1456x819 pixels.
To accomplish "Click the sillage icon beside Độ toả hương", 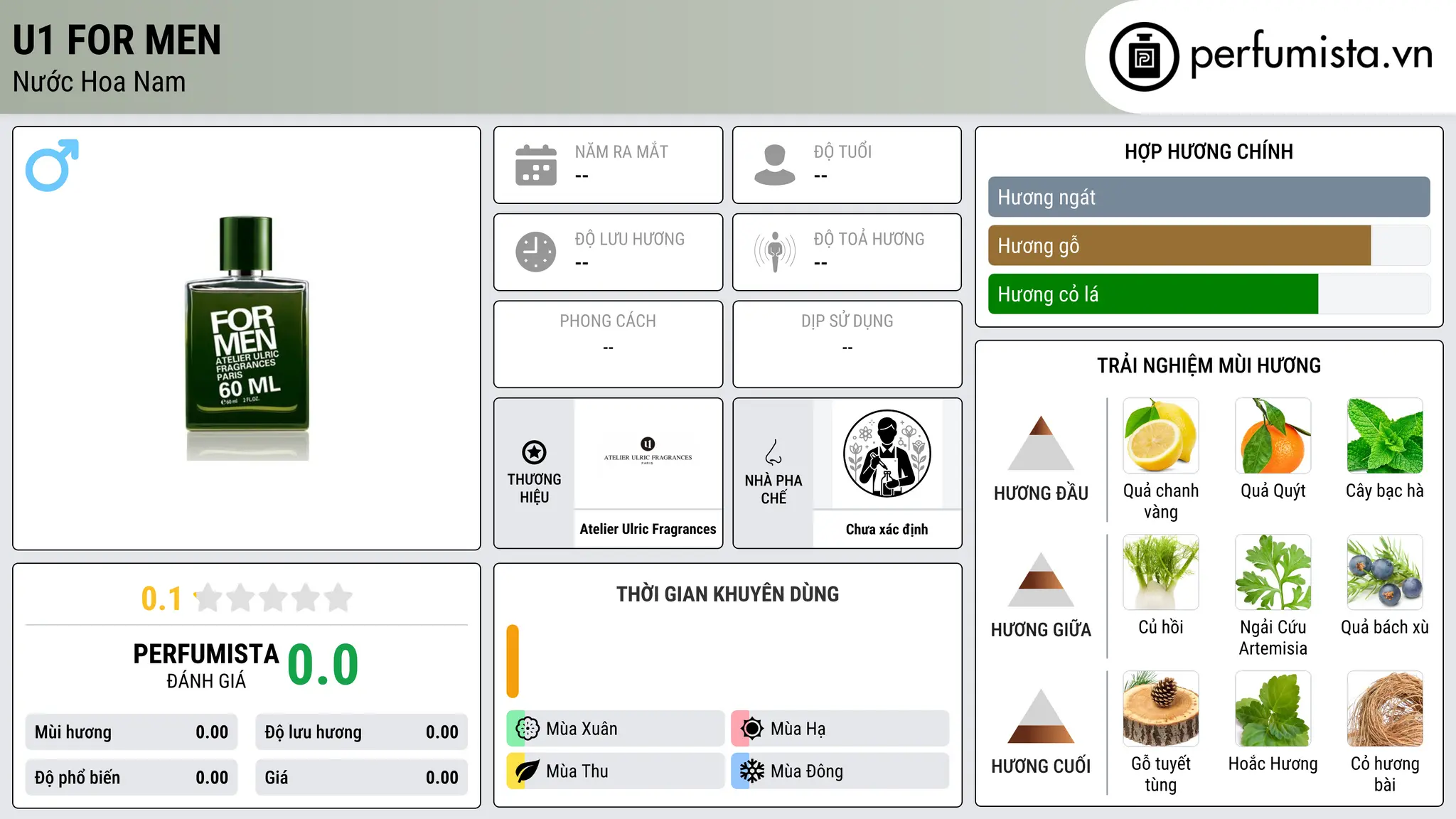I will click(775, 252).
